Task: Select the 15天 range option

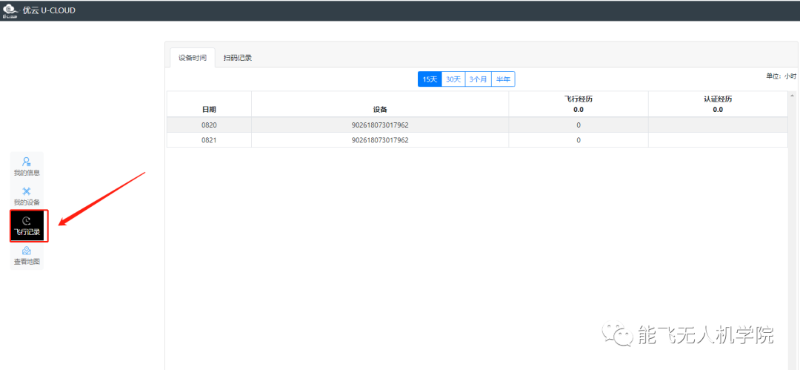Action: pos(430,79)
